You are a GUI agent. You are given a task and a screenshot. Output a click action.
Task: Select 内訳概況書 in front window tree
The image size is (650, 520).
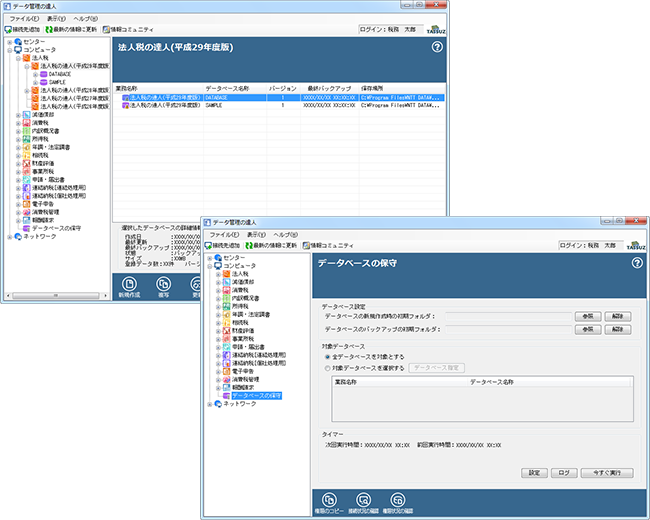point(245,299)
